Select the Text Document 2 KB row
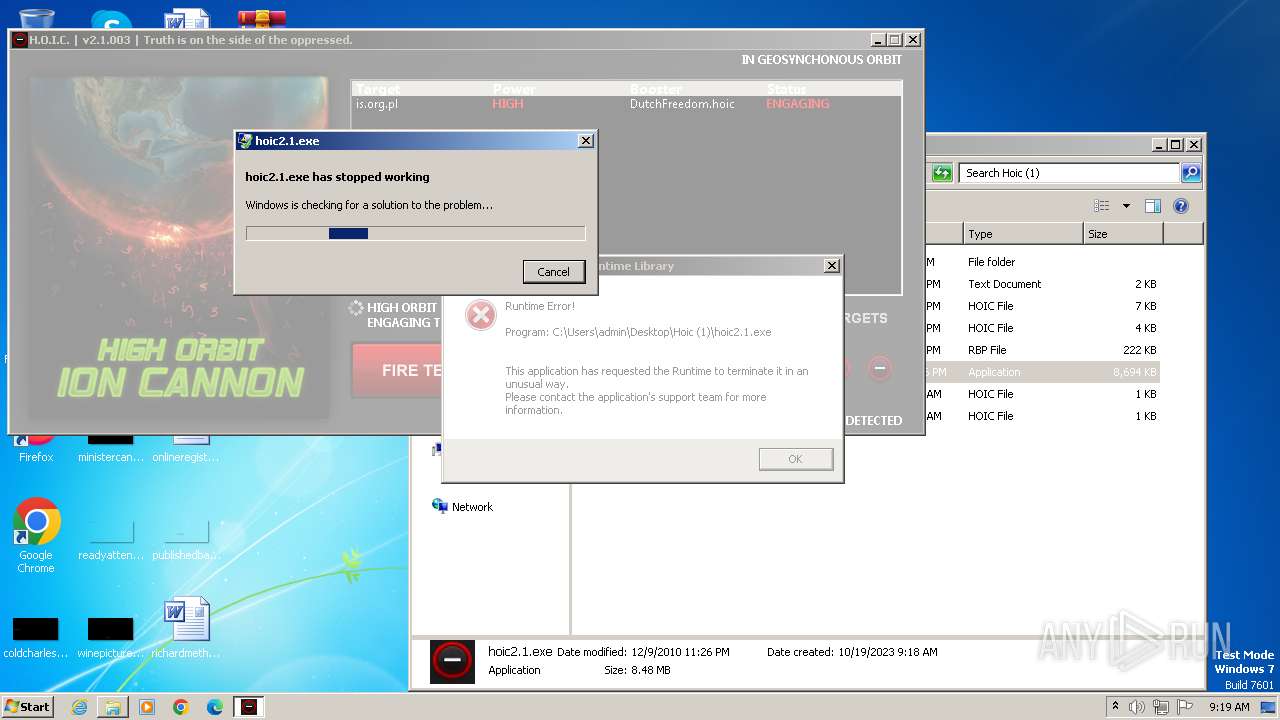1280x720 pixels. 1043,284
